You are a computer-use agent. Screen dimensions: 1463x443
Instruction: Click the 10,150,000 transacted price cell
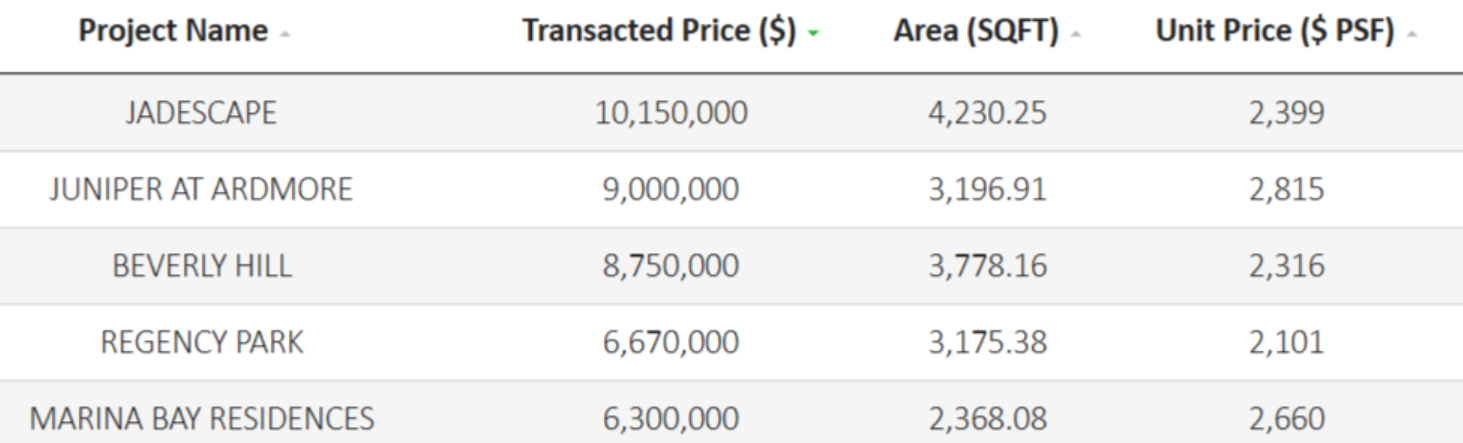click(x=670, y=113)
